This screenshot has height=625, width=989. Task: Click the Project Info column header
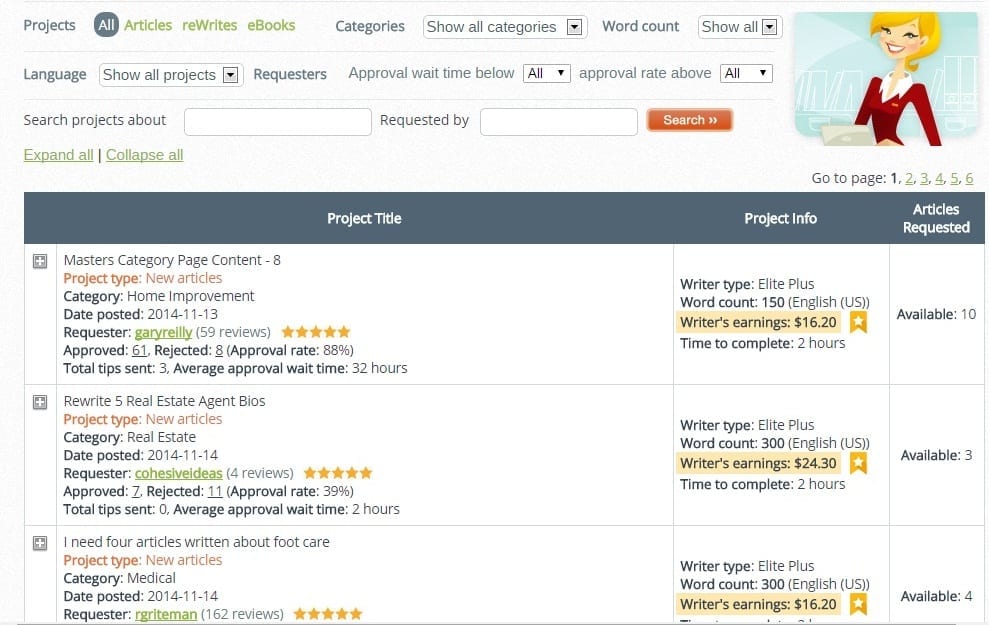tap(781, 218)
